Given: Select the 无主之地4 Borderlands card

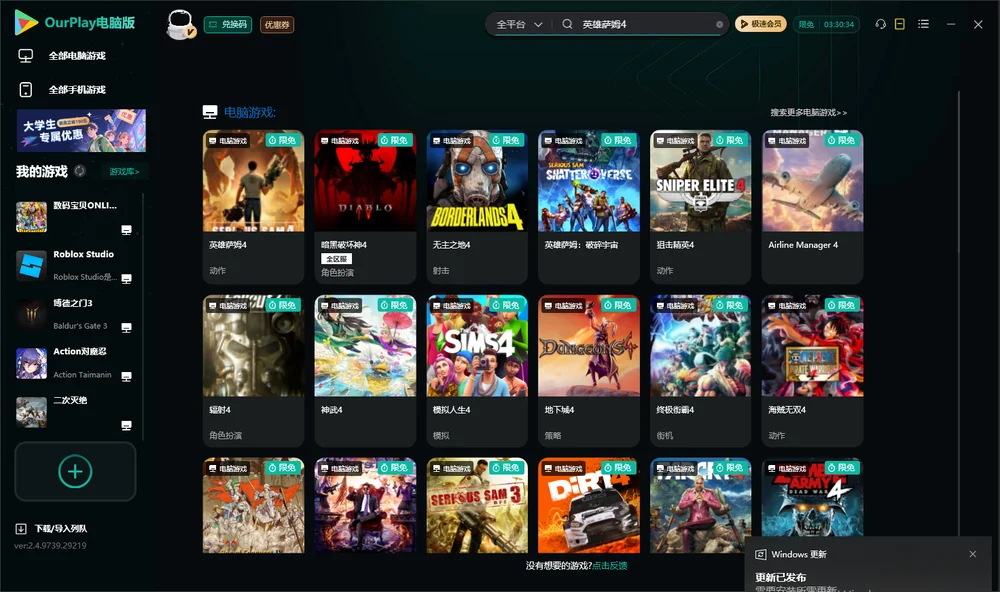Looking at the screenshot, I should tap(477, 207).
